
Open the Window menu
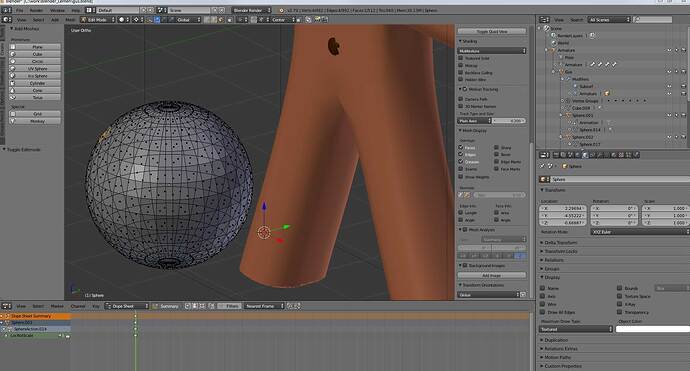point(57,10)
